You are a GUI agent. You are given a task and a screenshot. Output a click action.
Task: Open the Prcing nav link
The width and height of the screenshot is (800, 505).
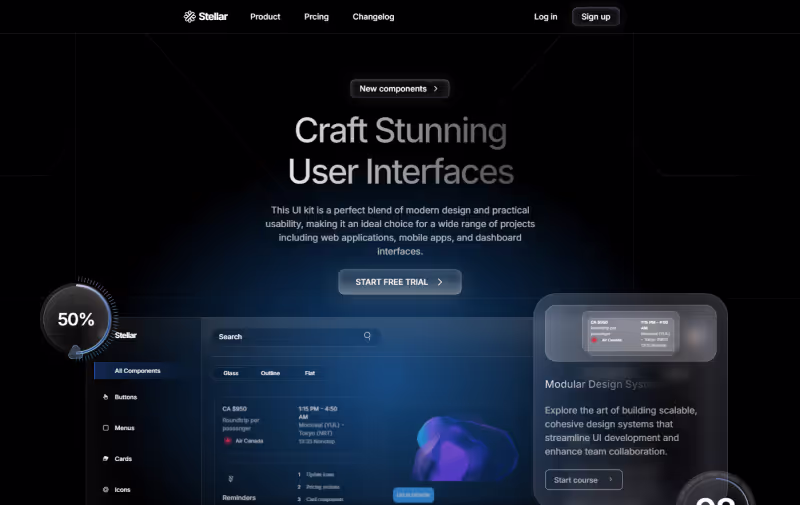(316, 17)
